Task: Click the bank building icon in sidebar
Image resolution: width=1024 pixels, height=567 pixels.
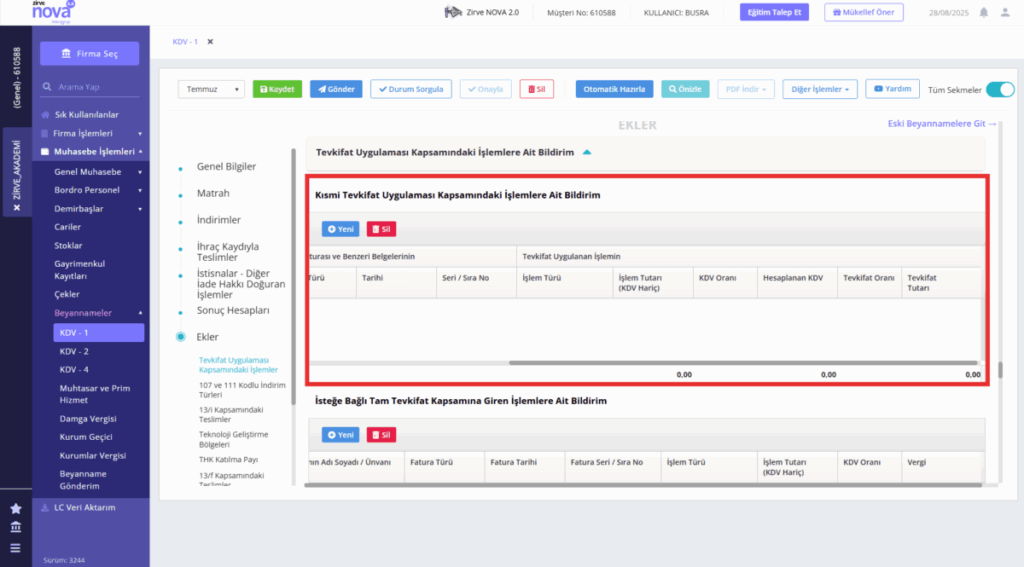Action: point(16,527)
